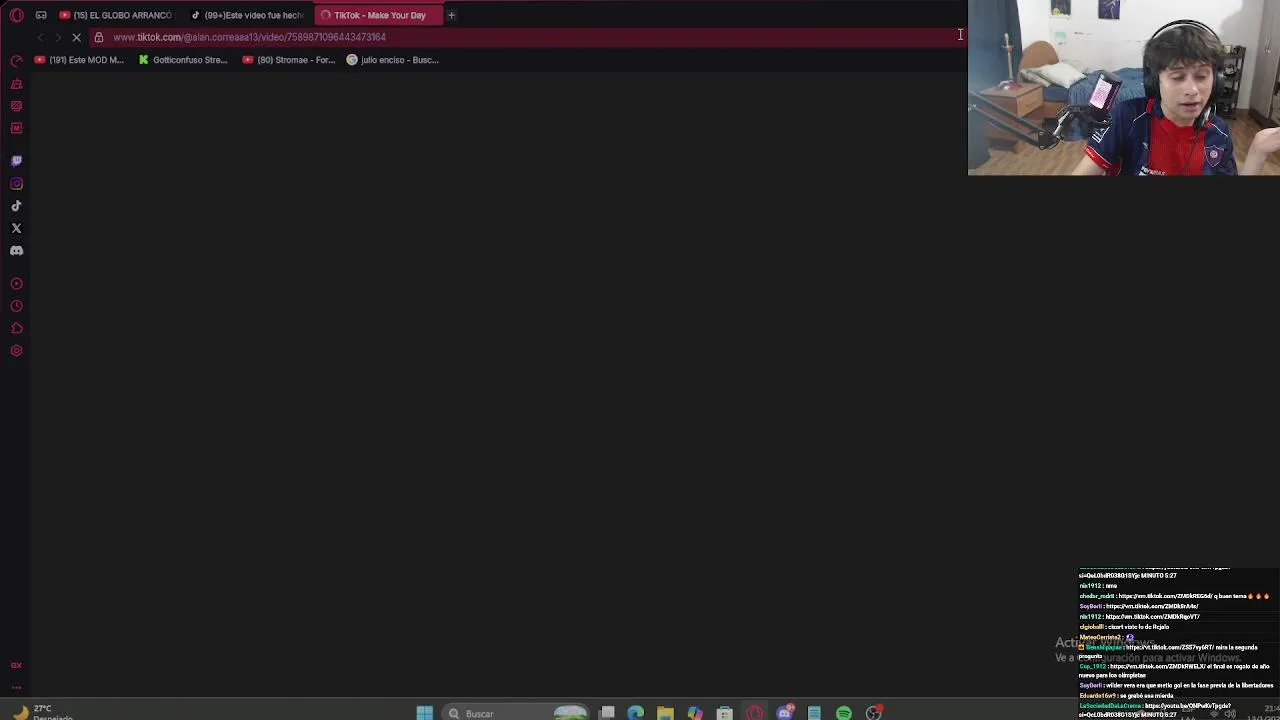Open the Opera GX main menu logo
Image resolution: width=1280 pixels, height=720 pixels.
[16, 15]
